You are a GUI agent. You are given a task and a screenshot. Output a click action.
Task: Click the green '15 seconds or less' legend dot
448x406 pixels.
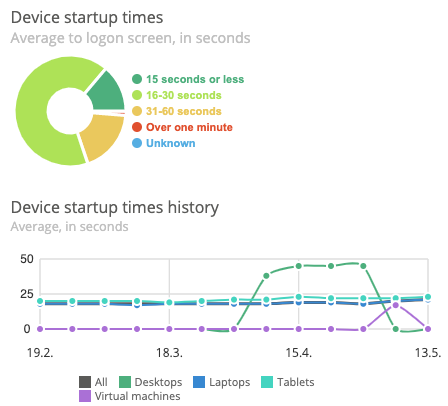(x=137, y=79)
